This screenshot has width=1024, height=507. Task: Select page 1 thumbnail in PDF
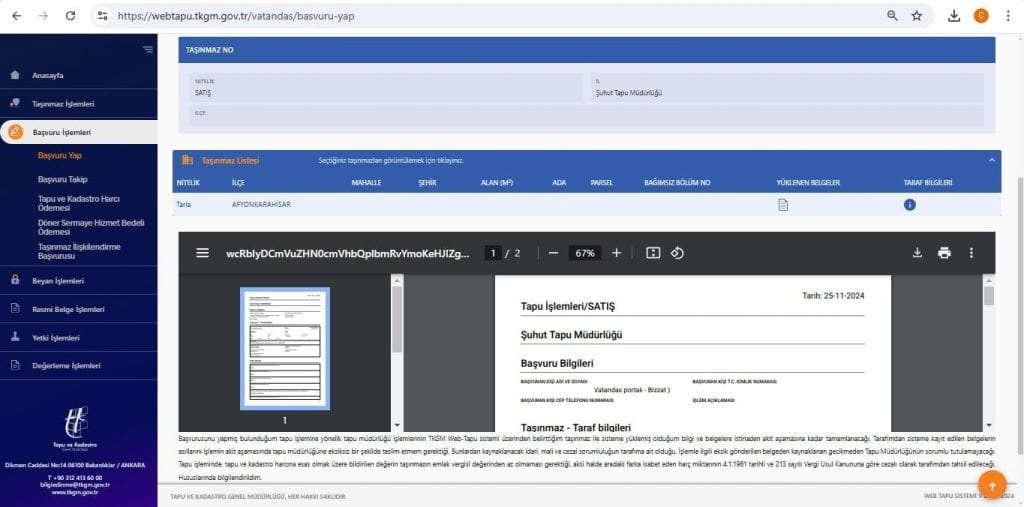[x=285, y=348]
